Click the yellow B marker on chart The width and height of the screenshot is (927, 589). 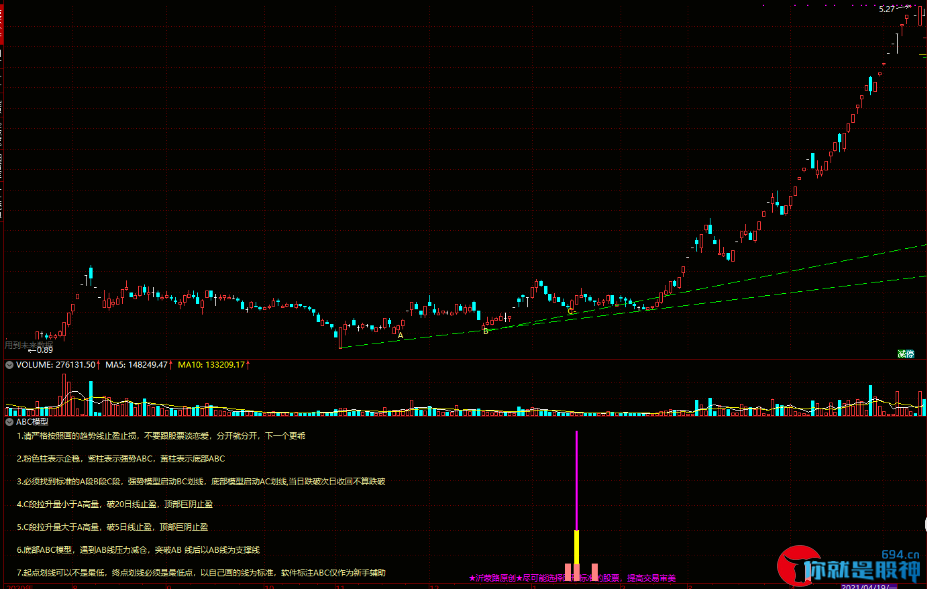point(486,331)
